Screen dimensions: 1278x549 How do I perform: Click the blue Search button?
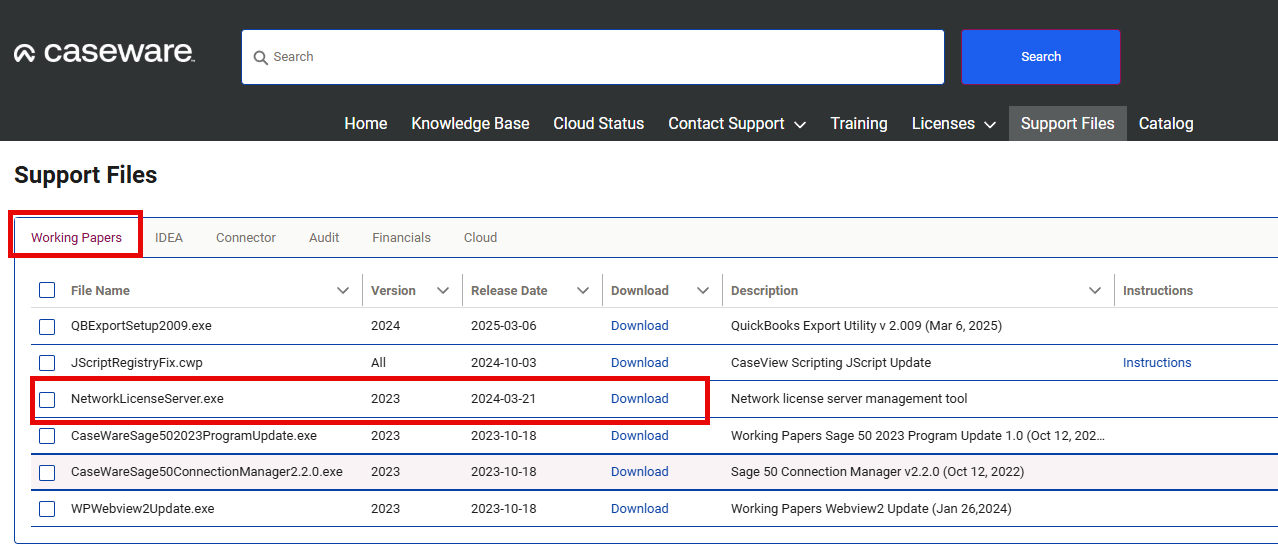(1041, 57)
